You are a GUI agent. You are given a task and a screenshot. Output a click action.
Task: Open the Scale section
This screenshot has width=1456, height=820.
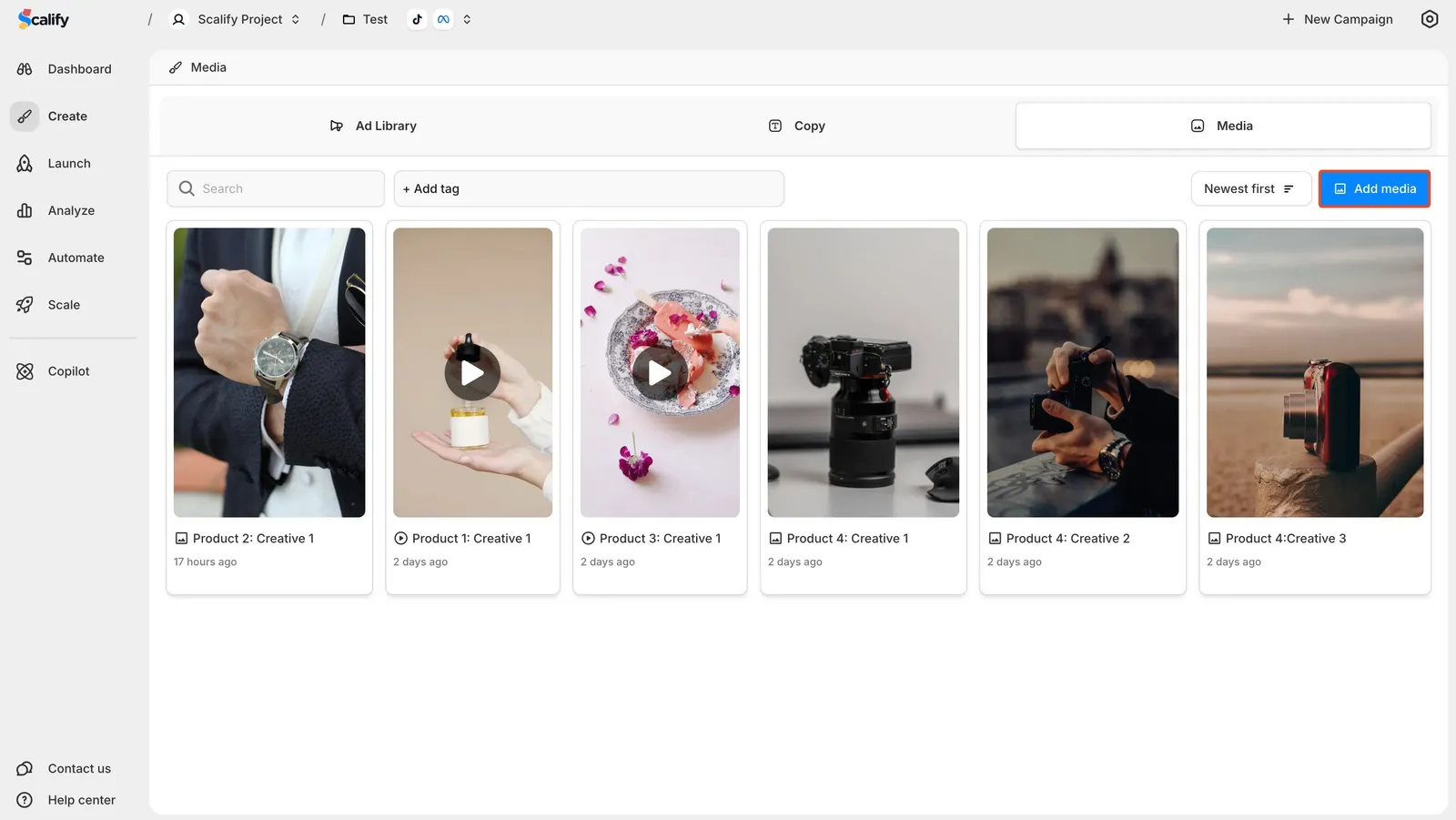coord(64,304)
